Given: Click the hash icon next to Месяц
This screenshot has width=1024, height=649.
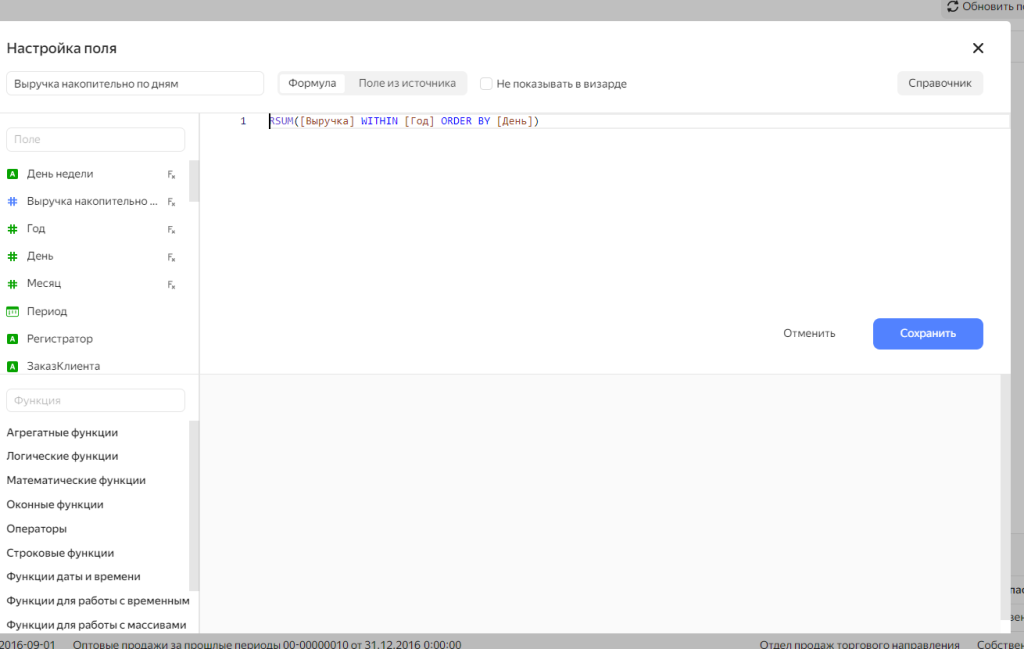Looking at the screenshot, I should click(13, 284).
